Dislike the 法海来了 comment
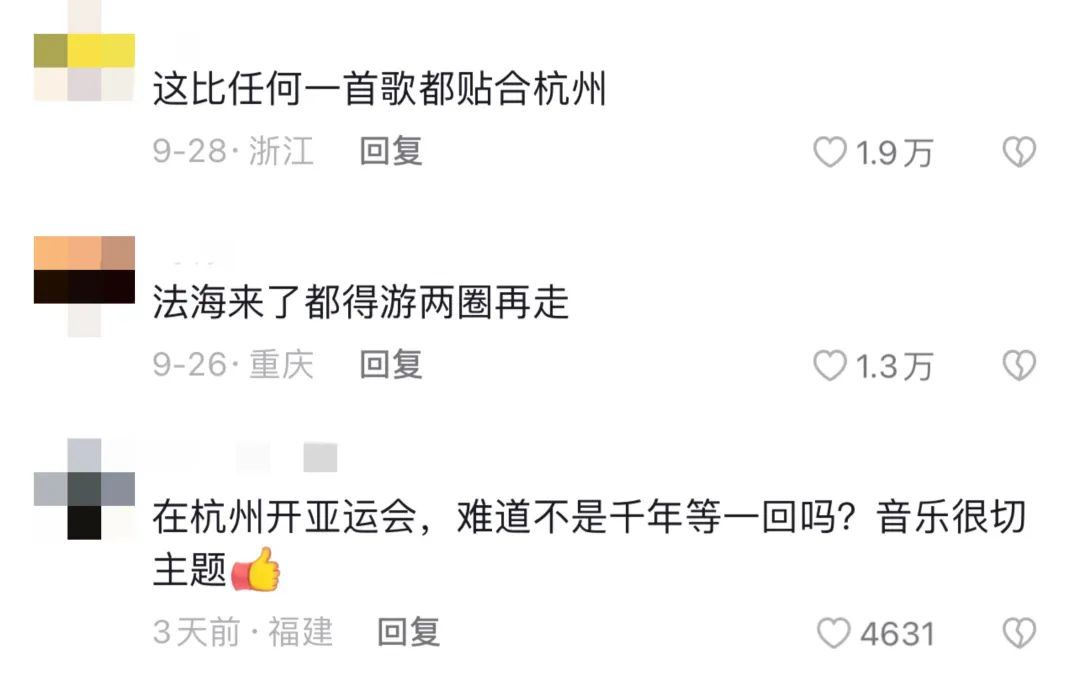 click(x=1019, y=366)
